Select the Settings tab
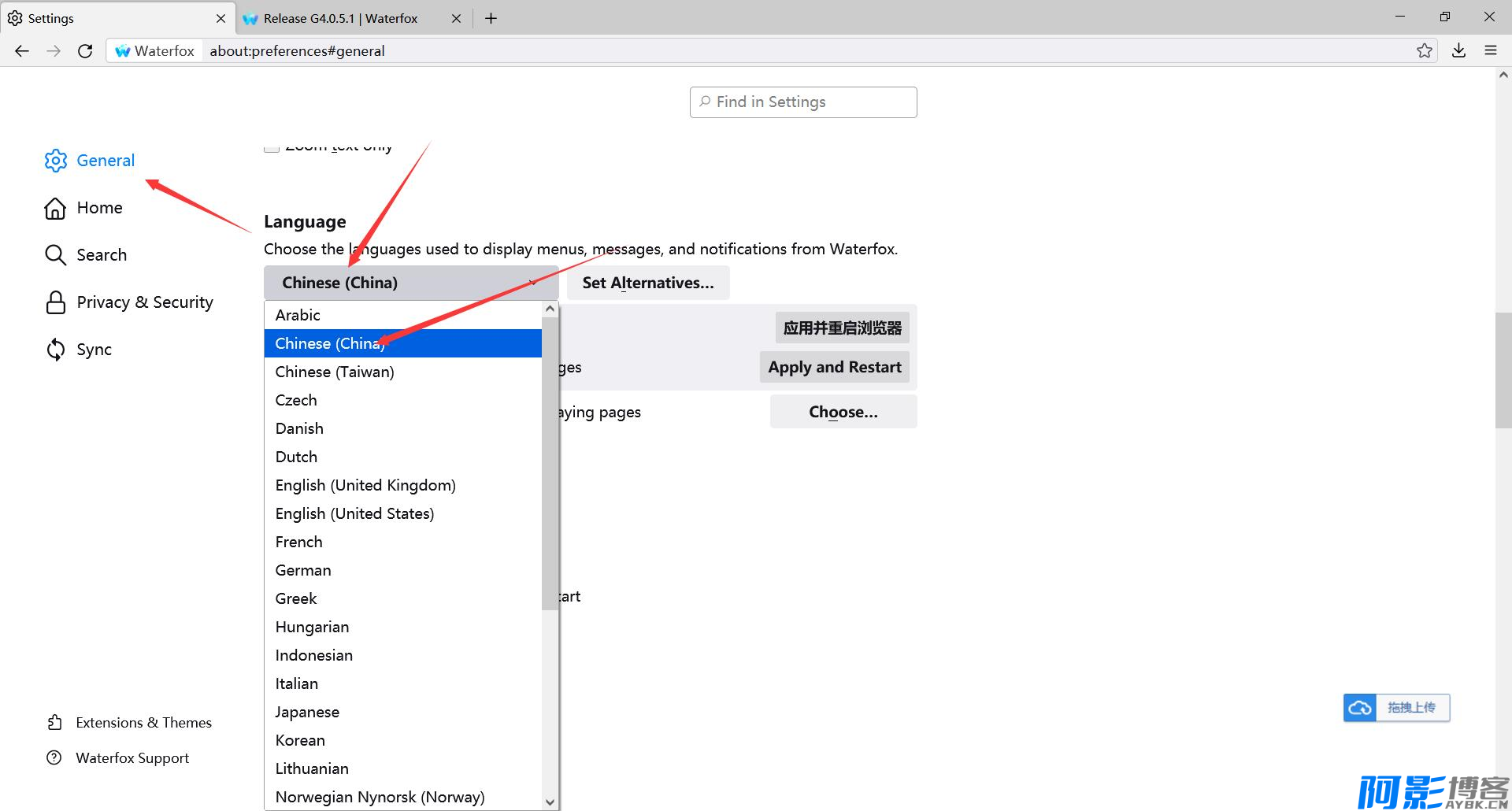Image resolution: width=1512 pixels, height=811 pixels. 118,18
